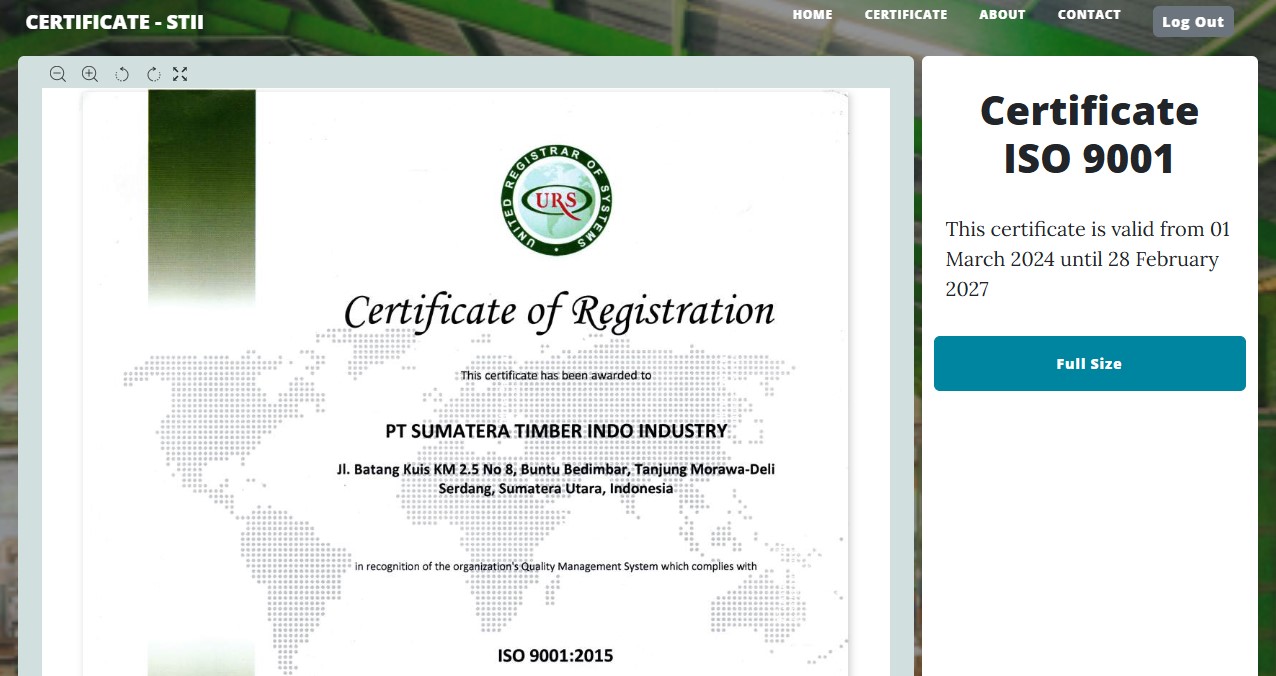
Task: Open the CERTIFICATE menu item
Action: [x=906, y=15]
